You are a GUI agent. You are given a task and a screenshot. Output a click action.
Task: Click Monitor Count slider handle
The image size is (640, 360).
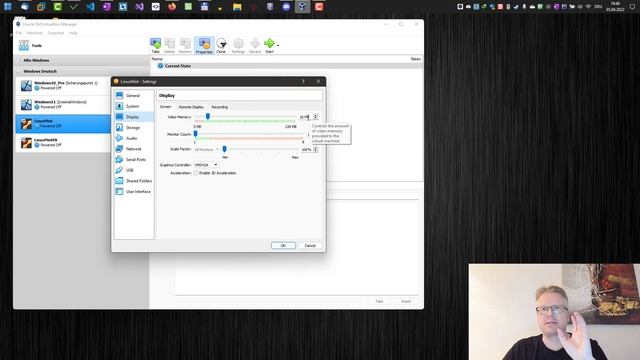[x=196, y=134]
